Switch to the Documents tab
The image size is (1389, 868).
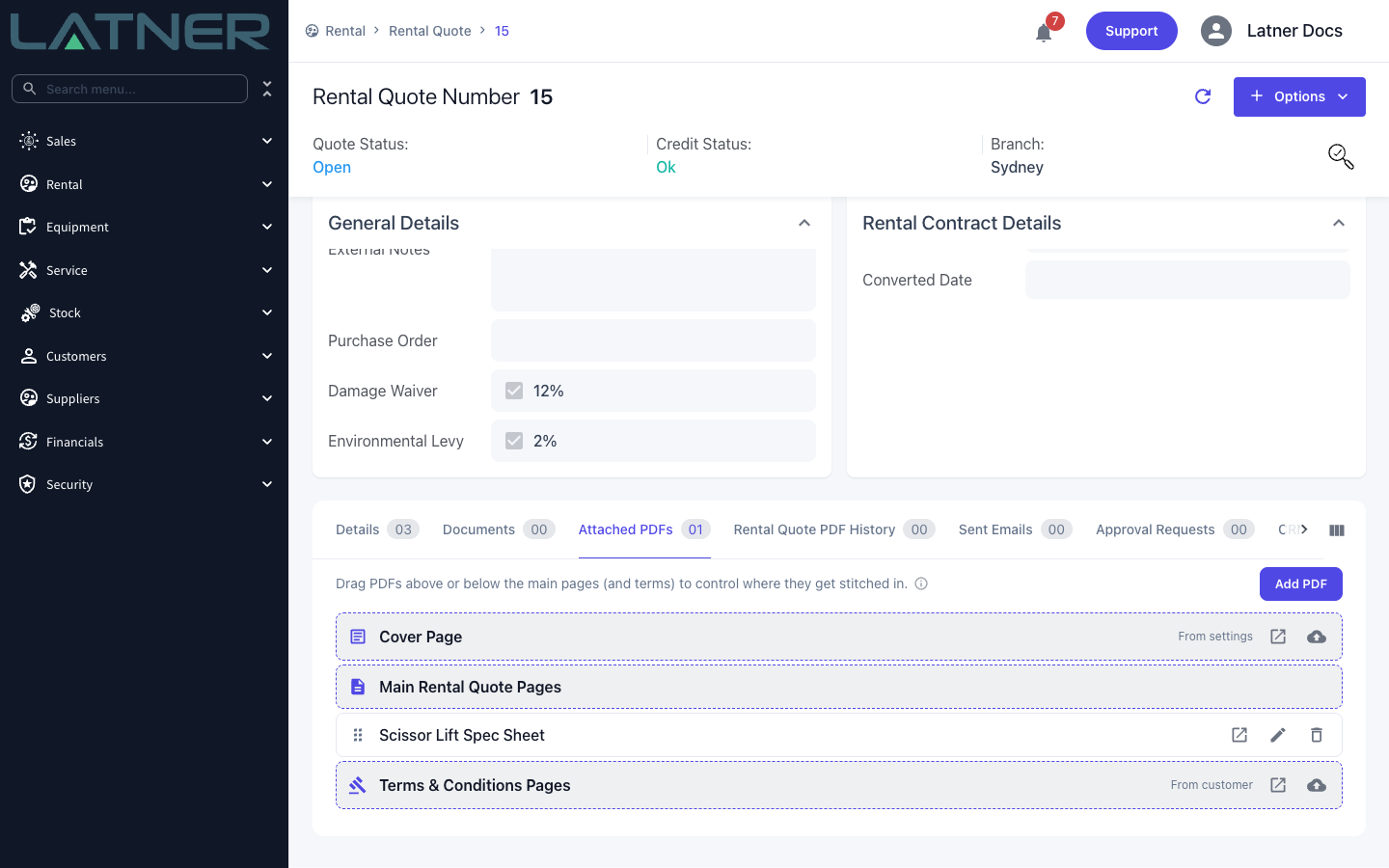pos(499,529)
